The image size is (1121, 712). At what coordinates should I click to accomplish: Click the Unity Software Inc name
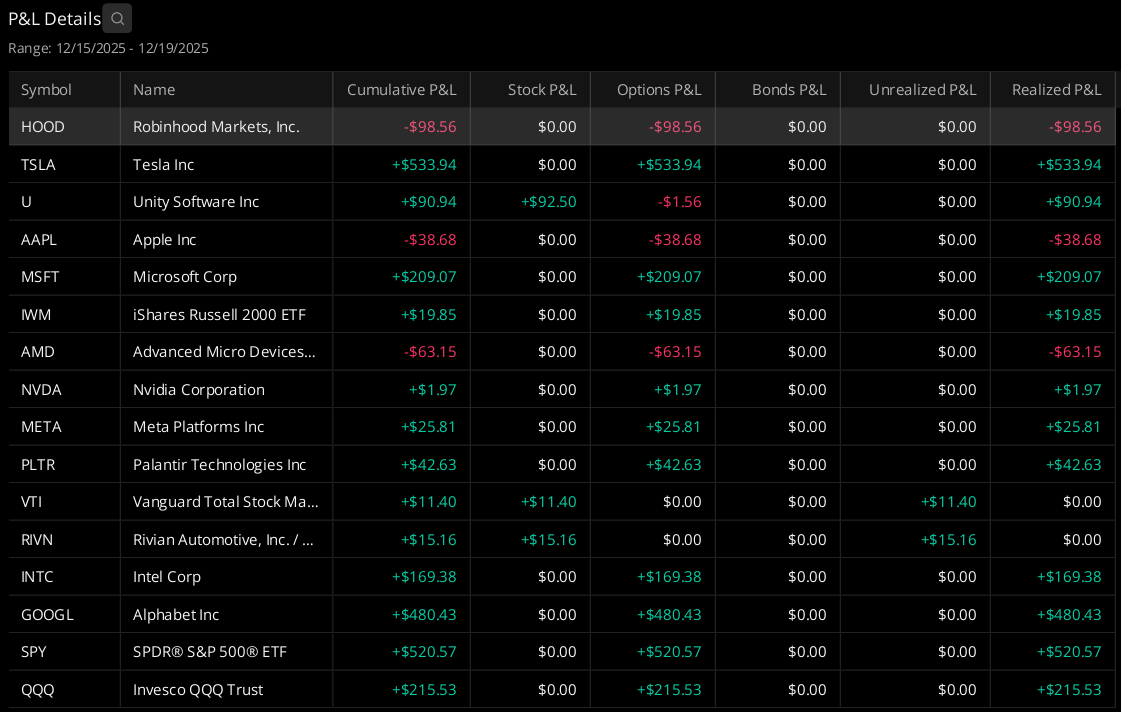click(x=196, y=202)
